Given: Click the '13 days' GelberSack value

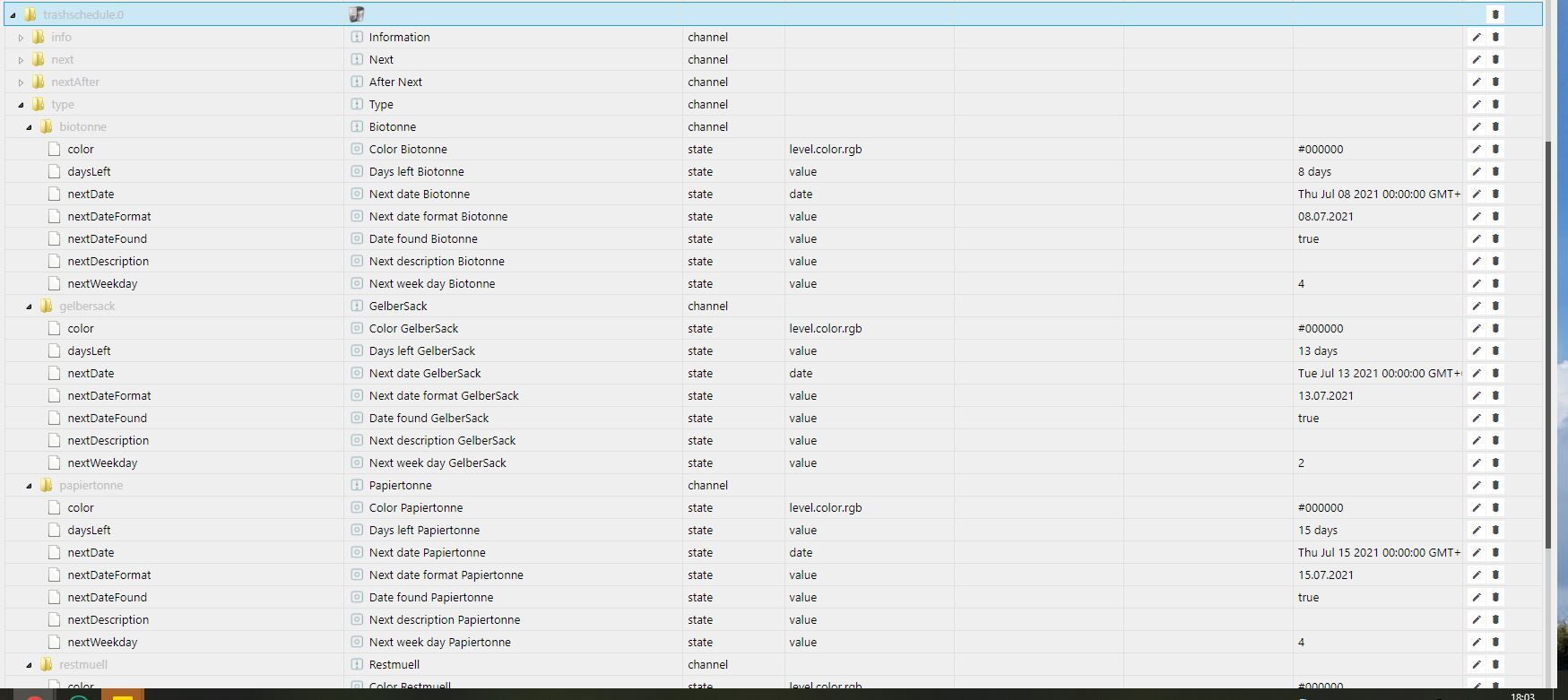Looking at the screenshot, I should click(x=1317, y=350).
